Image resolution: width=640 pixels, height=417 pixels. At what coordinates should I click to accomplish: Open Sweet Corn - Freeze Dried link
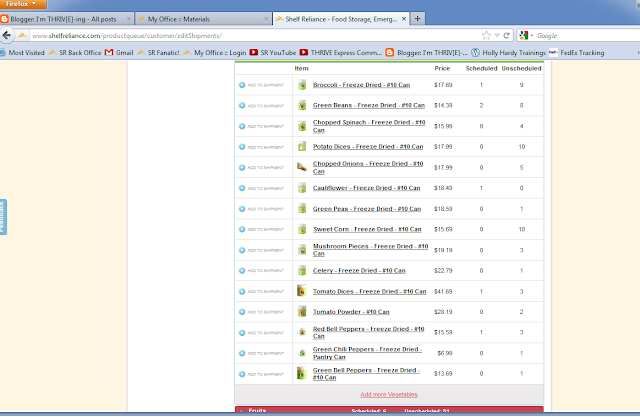tap(367, 229)
